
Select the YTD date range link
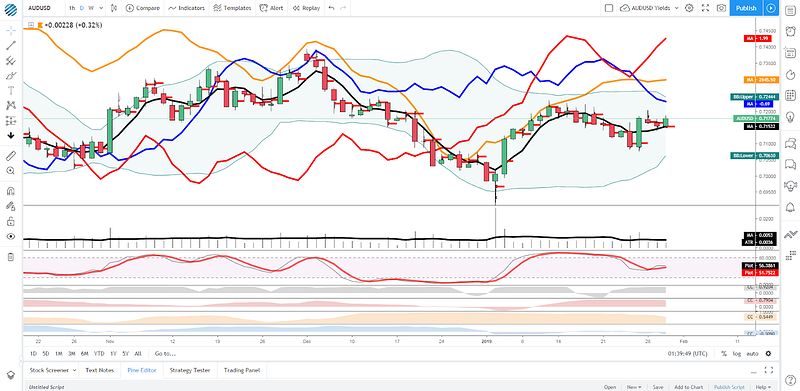(x=99, y=353)
